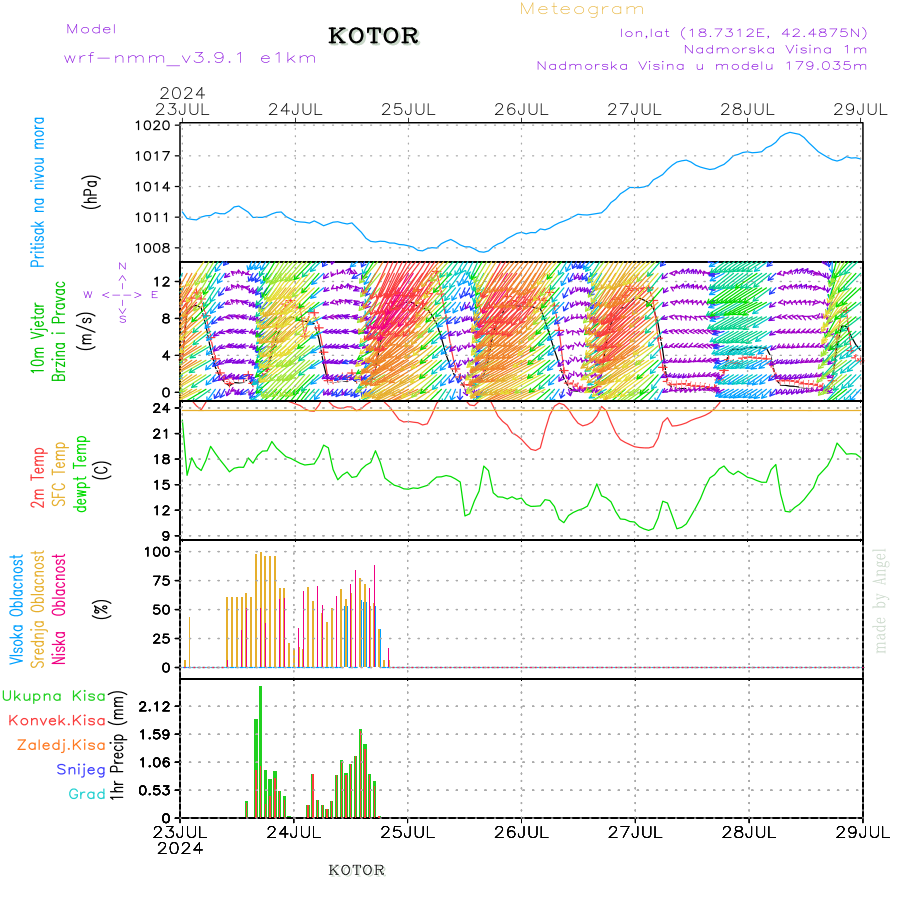Click the 2.12 precipitation axis value
The height and width of the screenshot is (900, 900).
coord(155,707)
